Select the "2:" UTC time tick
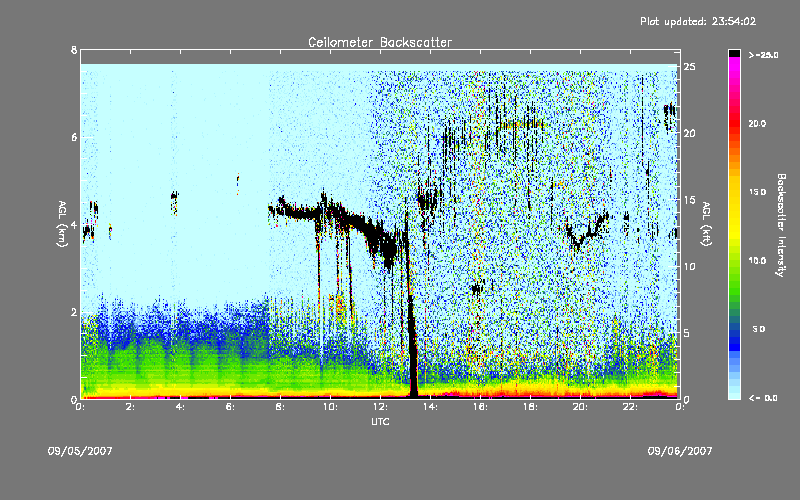The width and height of the screenshot is (800, 500). click(130, 407)
